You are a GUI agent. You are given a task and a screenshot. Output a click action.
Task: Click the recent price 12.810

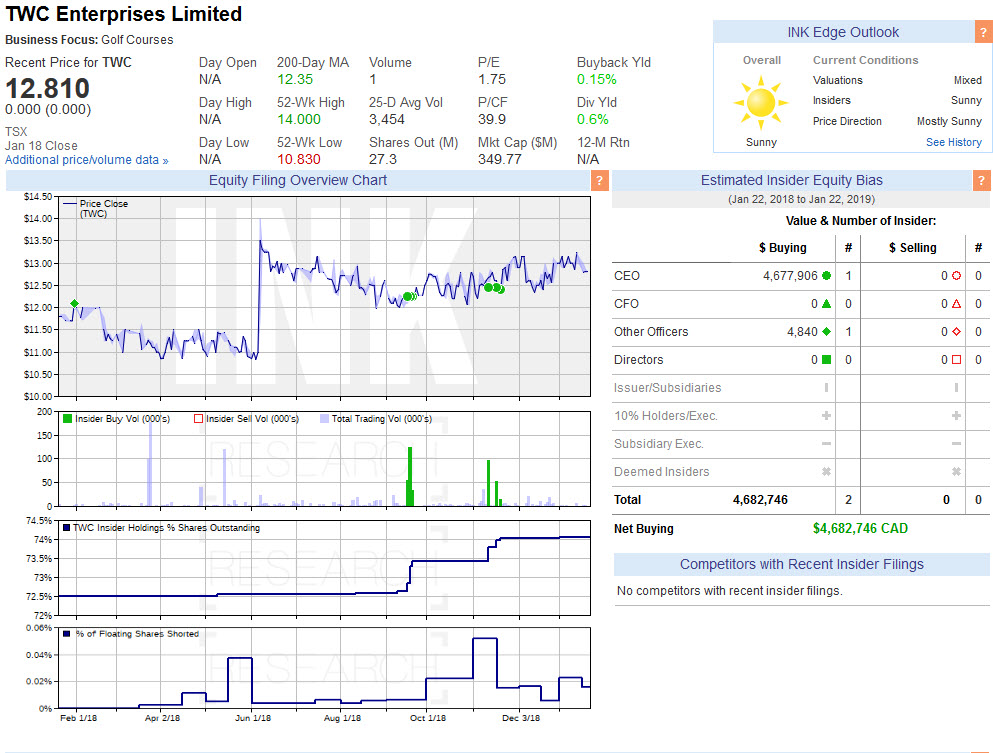point(47,88)
